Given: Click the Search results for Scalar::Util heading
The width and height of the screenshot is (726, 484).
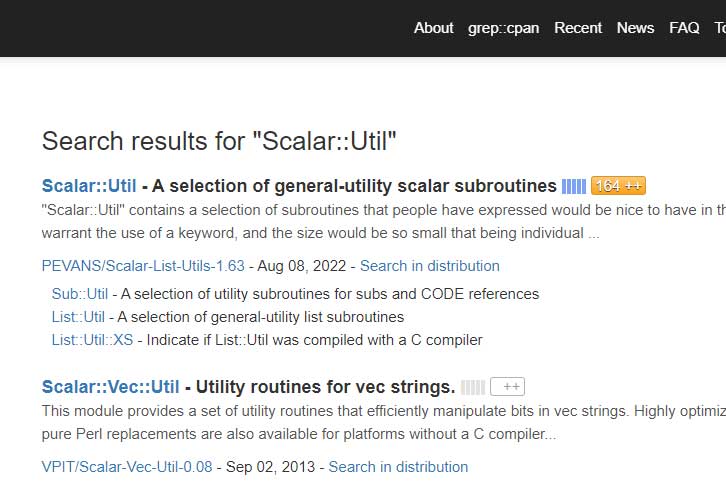Looking at the screenshot, I should (219, 141).
